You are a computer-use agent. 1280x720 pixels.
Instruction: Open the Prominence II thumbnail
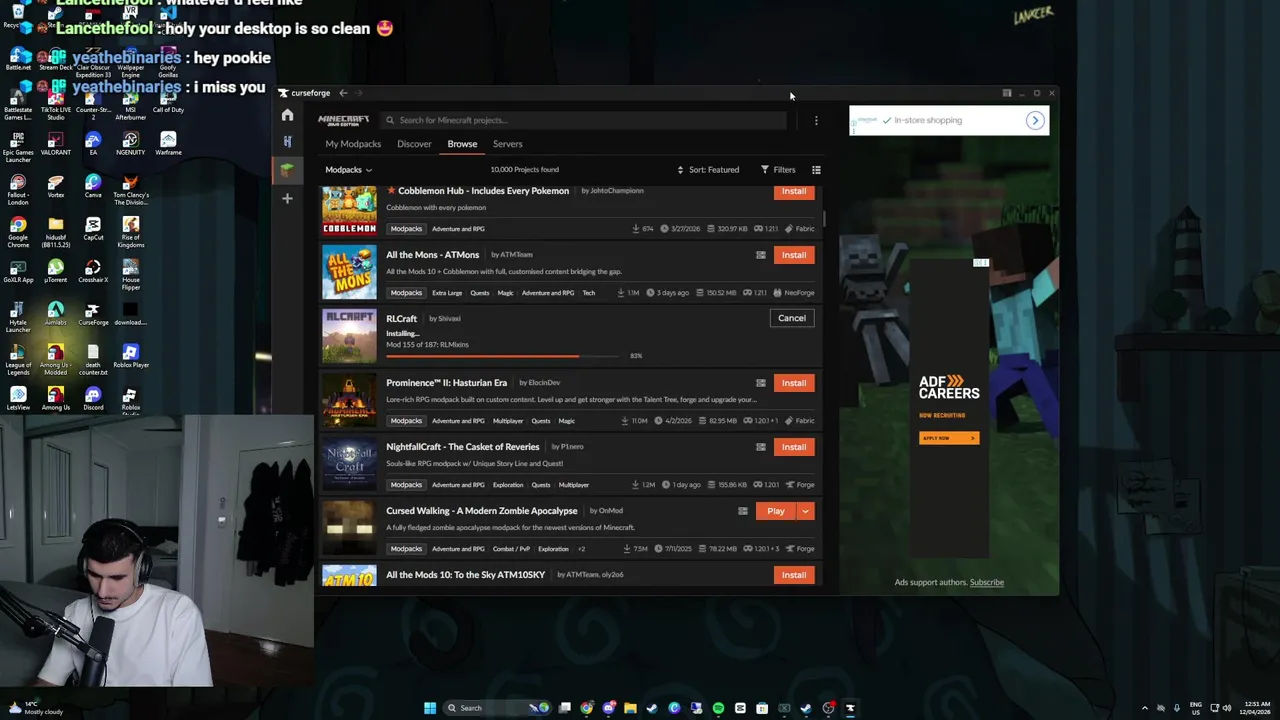[x=349, y=399]
